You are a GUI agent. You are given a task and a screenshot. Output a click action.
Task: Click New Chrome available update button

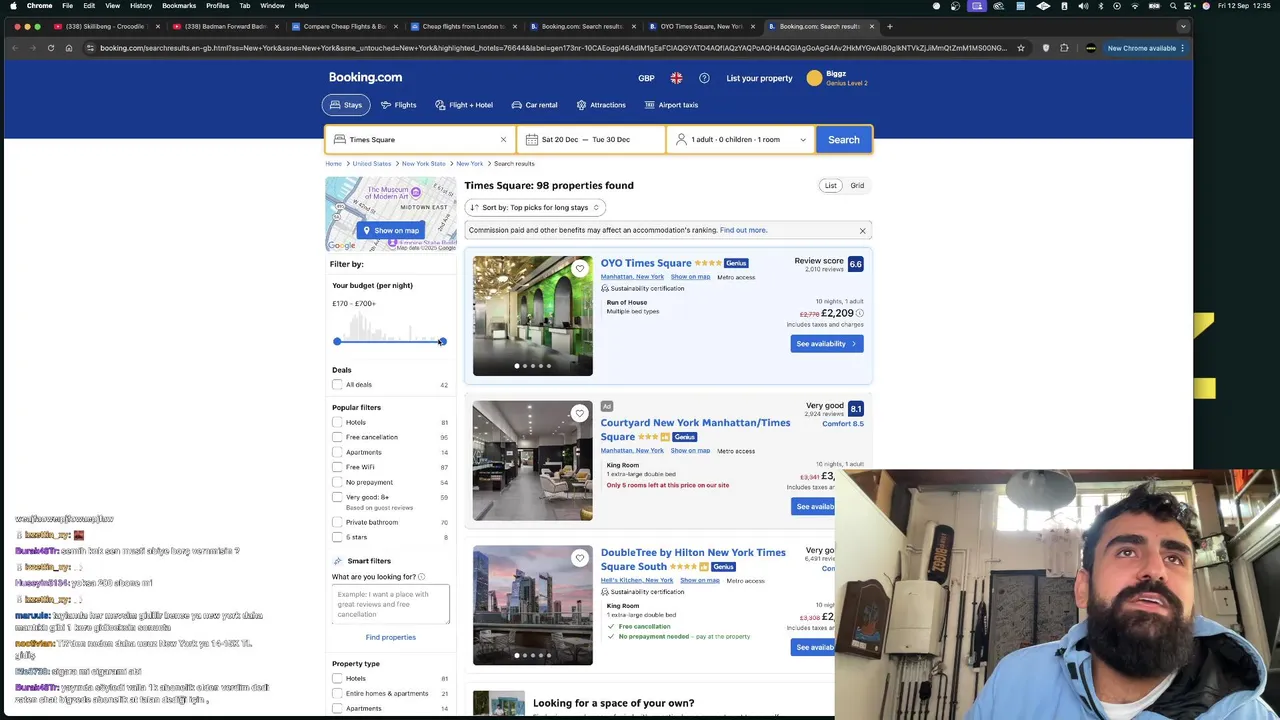pos(1141,48)
